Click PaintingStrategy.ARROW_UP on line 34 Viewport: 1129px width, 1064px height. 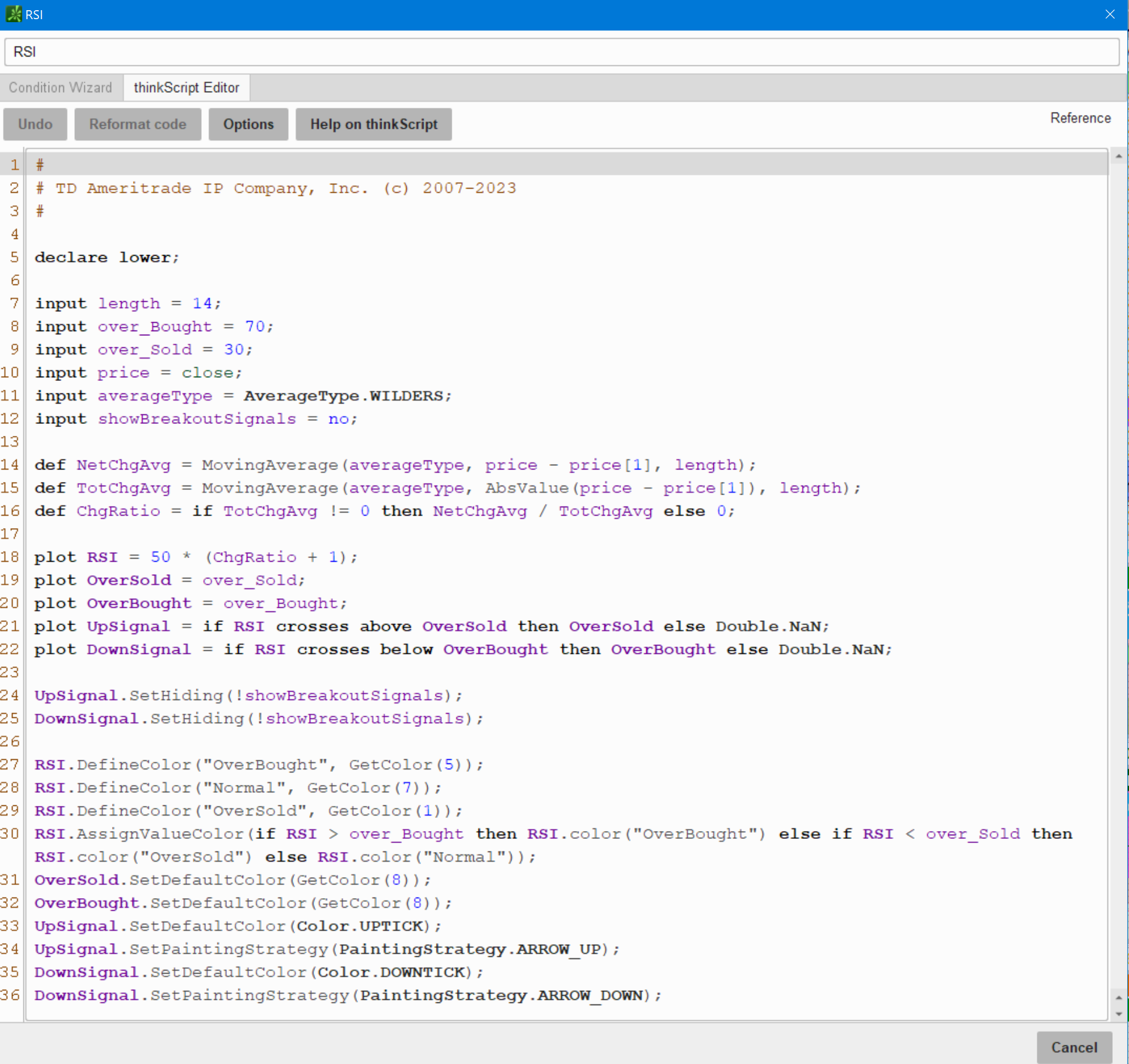pos(470,949)
